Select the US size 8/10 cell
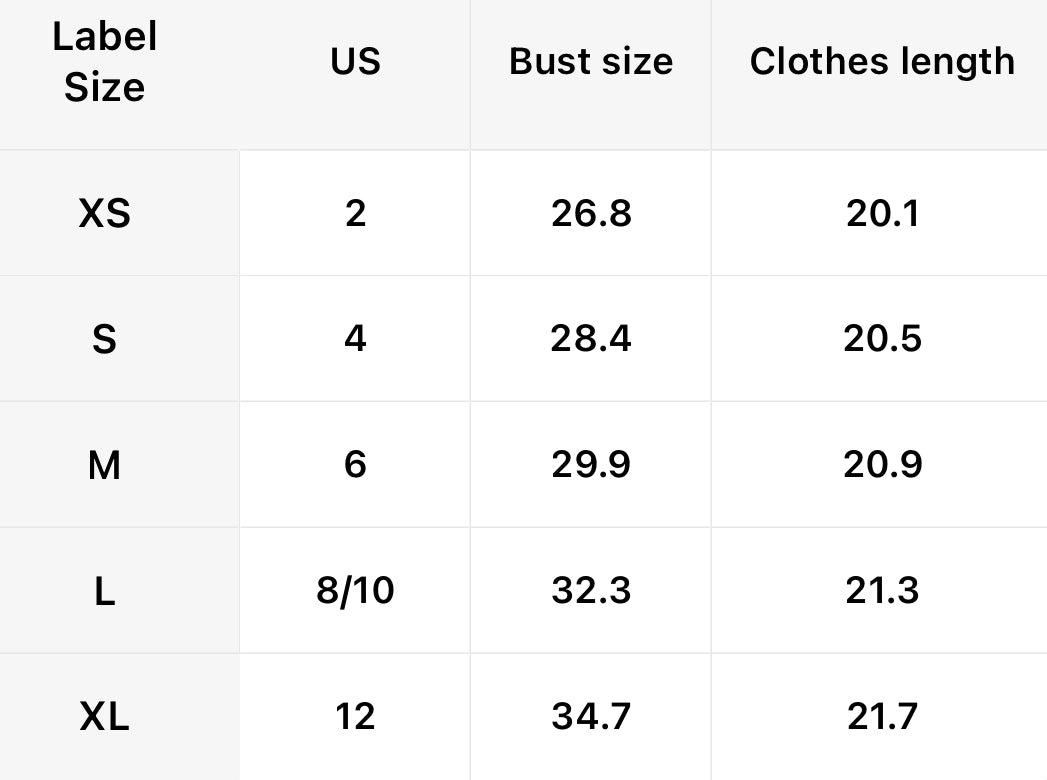Screen dimensions: 1047x780 pos(355,591)
